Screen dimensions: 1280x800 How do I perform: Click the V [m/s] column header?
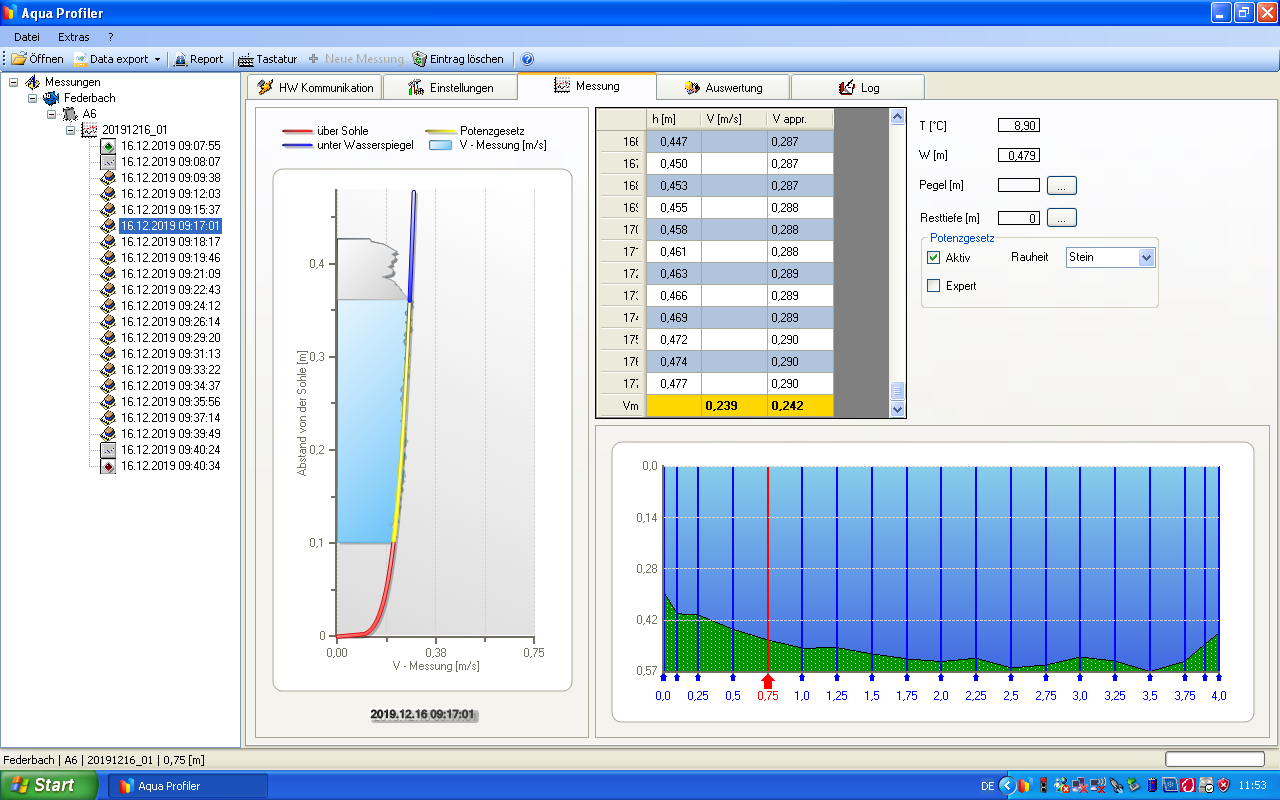[x=734, y=119]
